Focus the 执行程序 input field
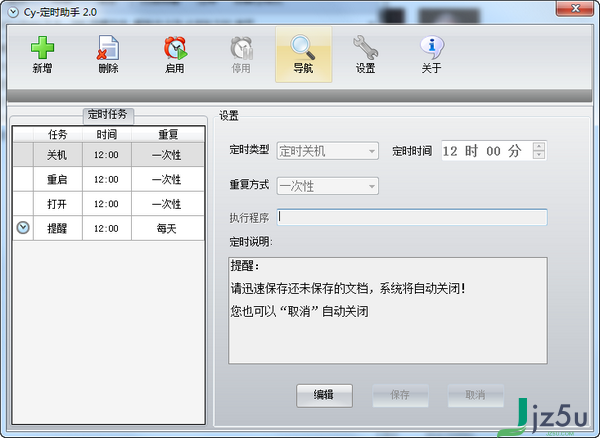Image resolution: width=600 pixels, height=438 pixels. point(412,217)
